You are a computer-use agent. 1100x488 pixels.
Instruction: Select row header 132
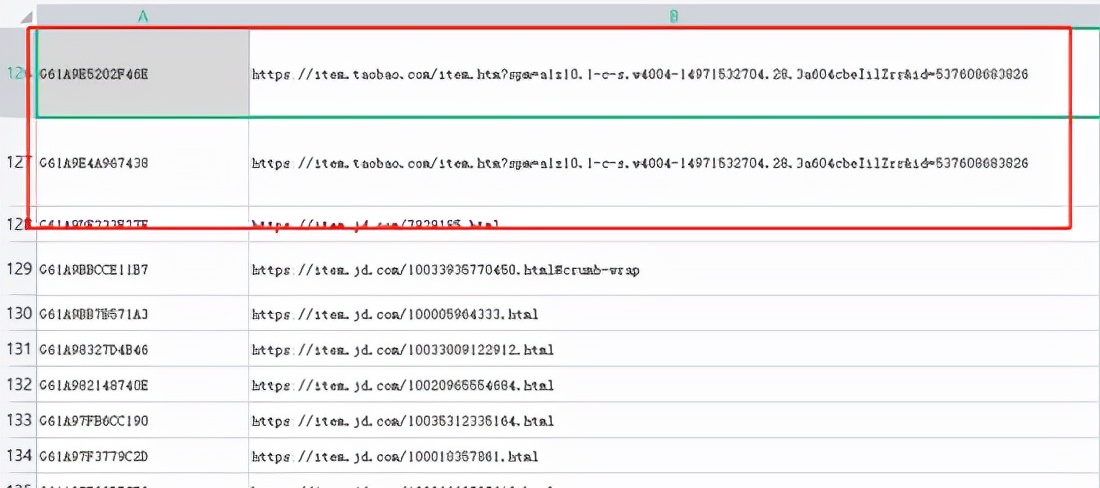[x=18, y=384]
